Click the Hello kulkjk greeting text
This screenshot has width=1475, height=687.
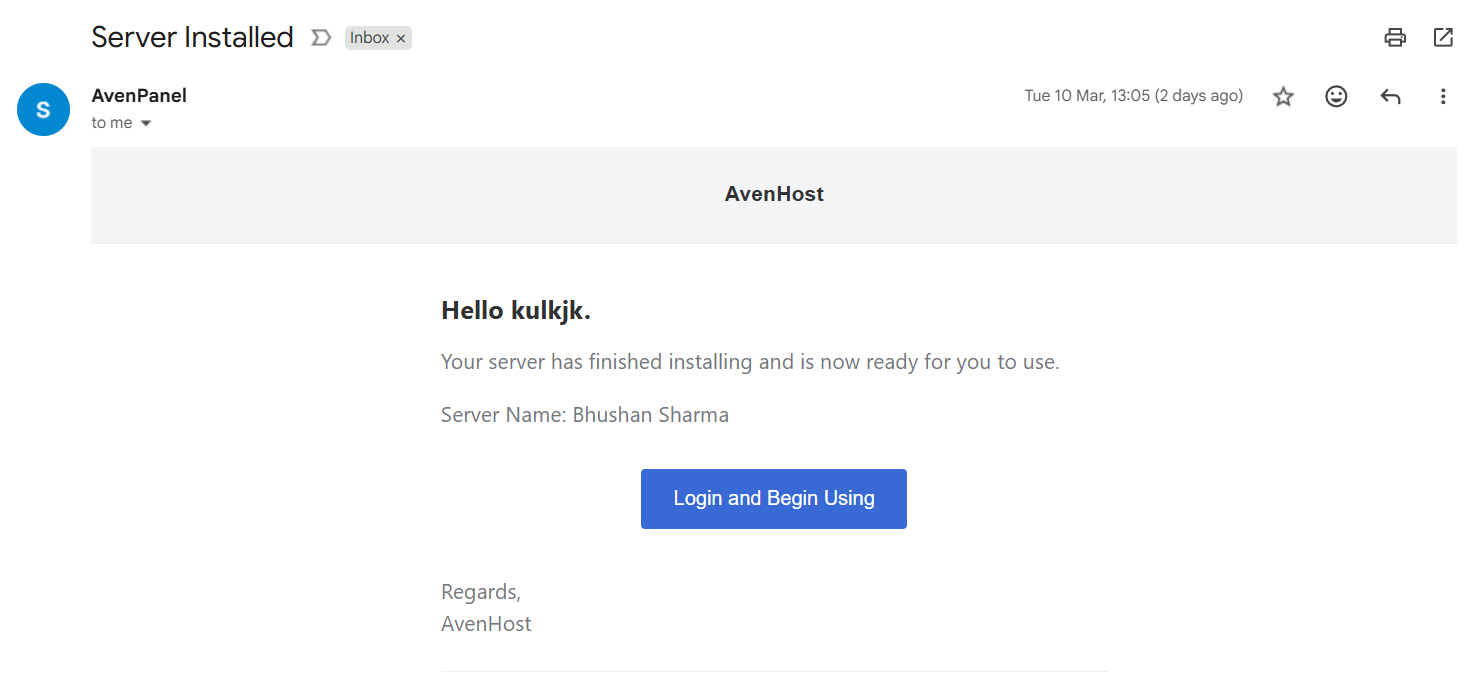pos(515,310)
